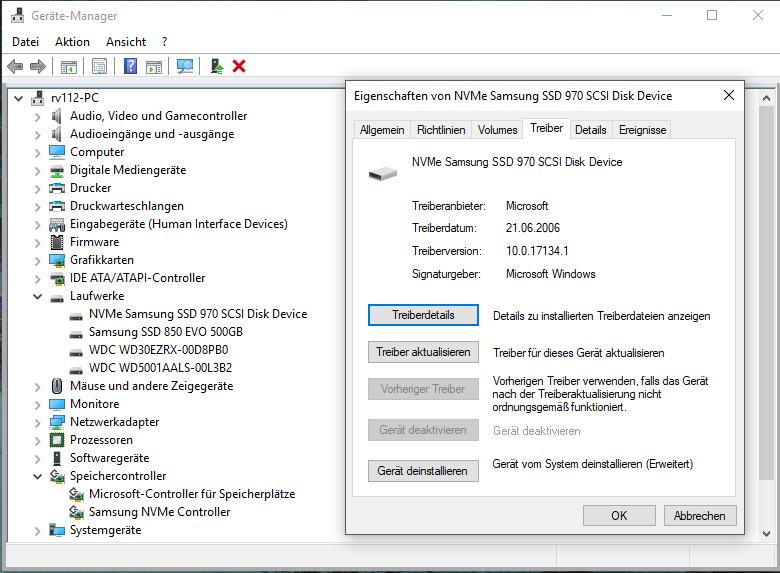
Task: Switch to the Allgemein tab
Action: (x=382, y=130)
